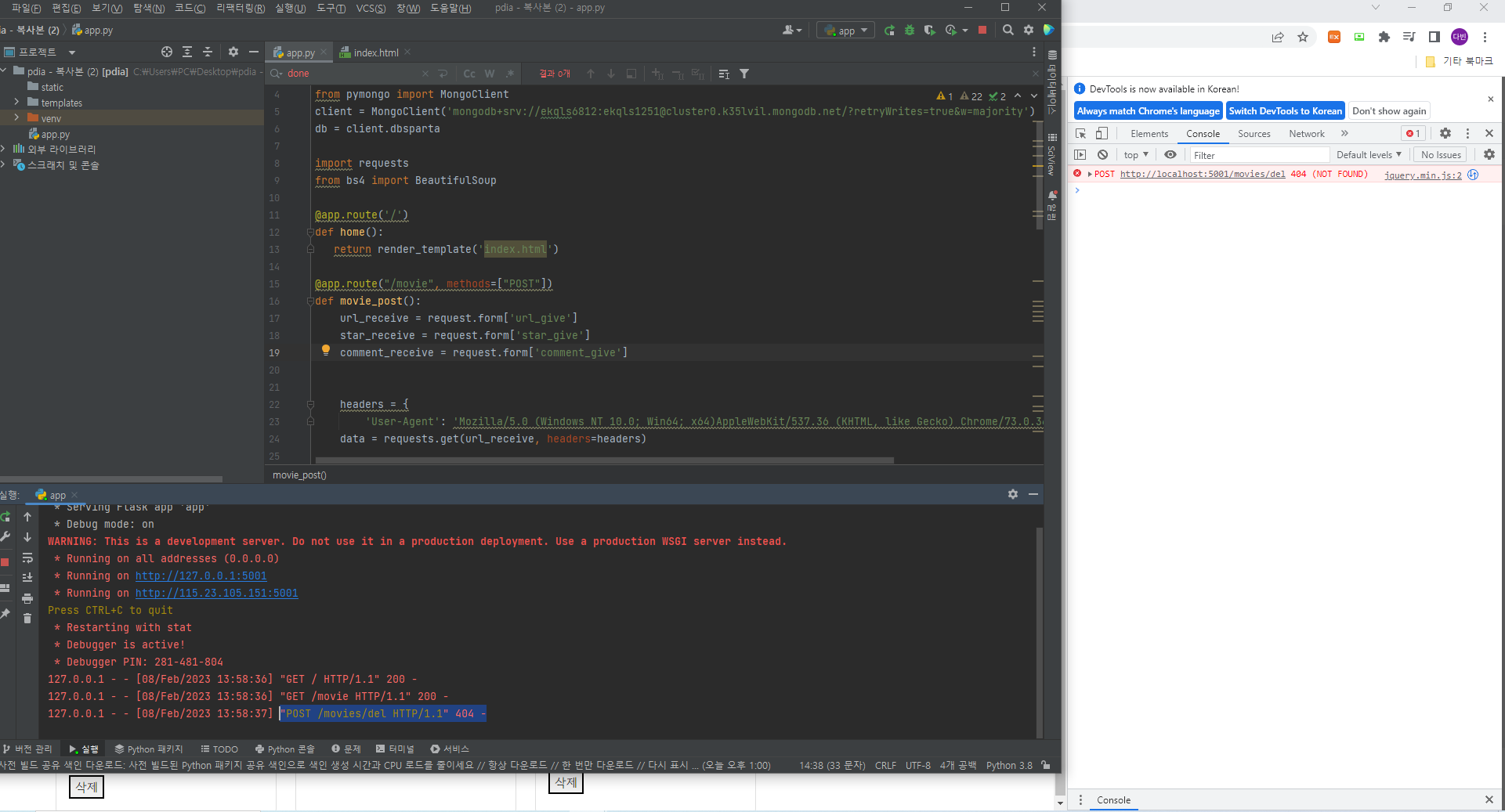Click DevTools inspect element picker icon
The height and width of the screenshot is (812, 1505).
pos(1080,134)
